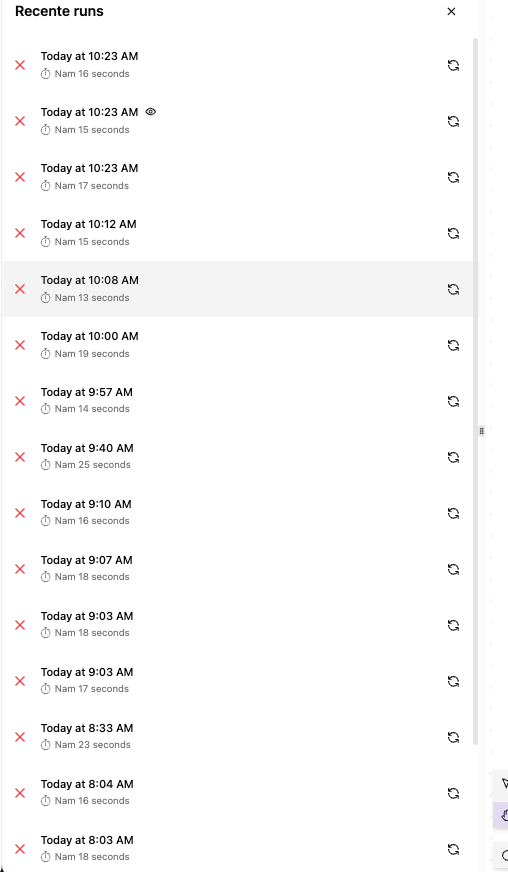This screenshot has height=872, width=508.
Task: Rerun the 10:23 AM run lasting 16 seconds
Action: point(453,66)
